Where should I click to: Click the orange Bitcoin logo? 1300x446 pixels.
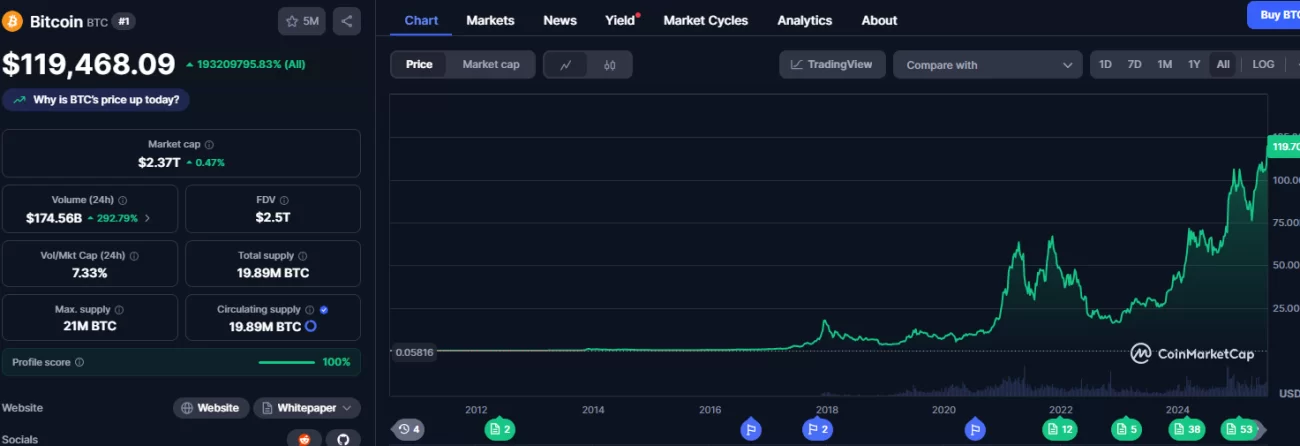pyautogui.click(x=13, y=21)
